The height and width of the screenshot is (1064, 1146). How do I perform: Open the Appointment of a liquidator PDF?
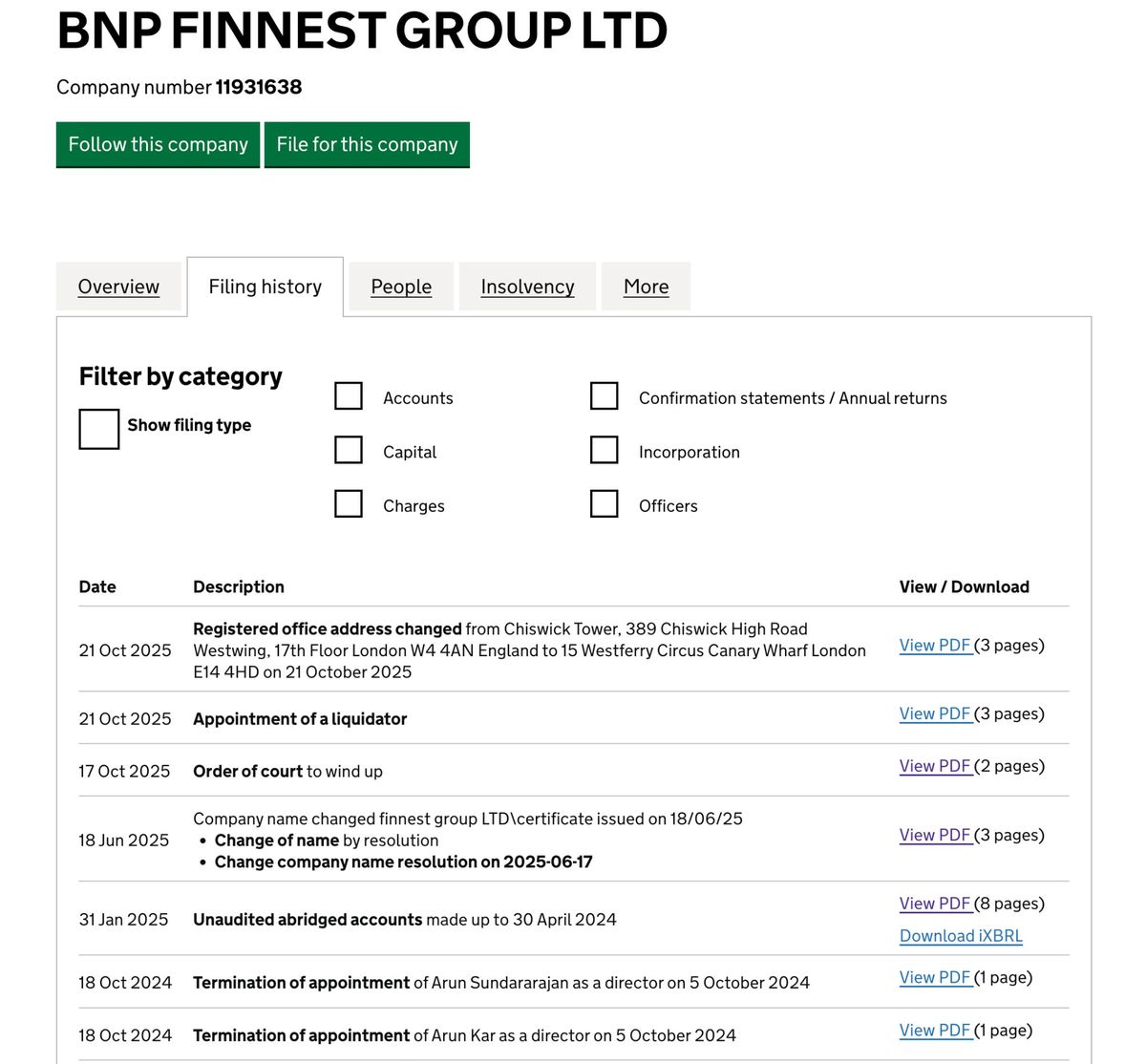[x=936, y=713]
